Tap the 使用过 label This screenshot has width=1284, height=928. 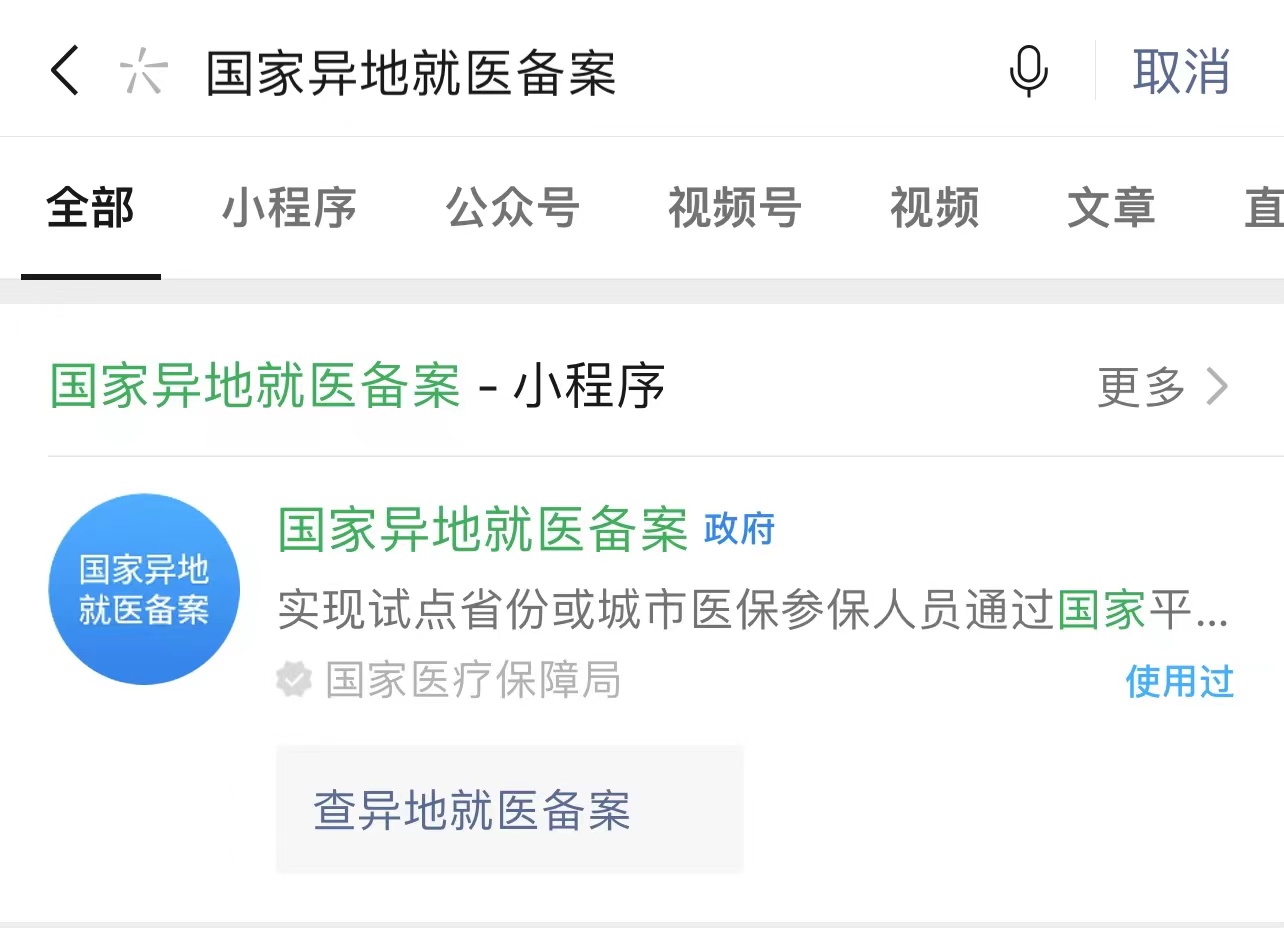point(1180,681)
